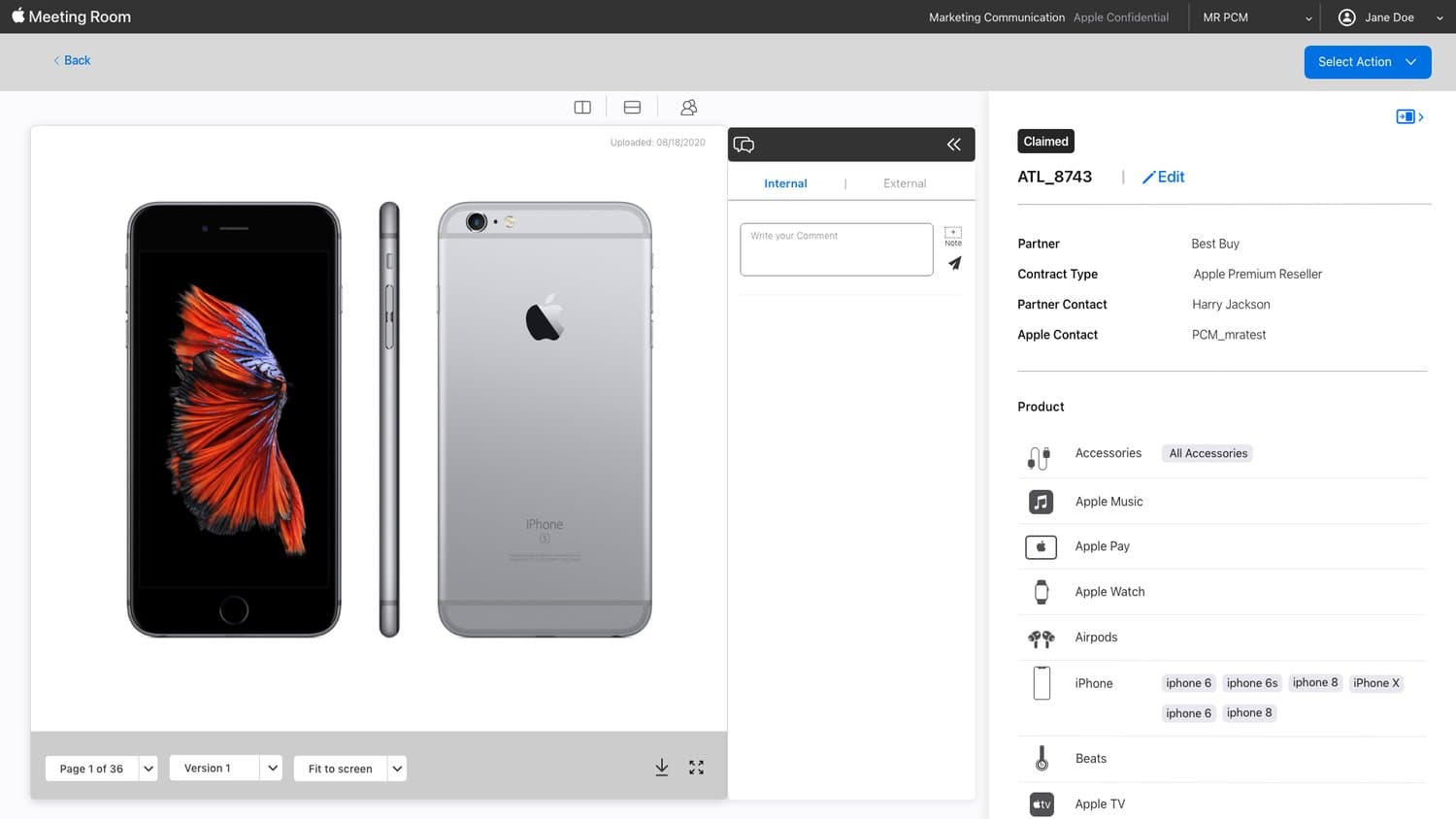Click the pencil Edit icon
Screen dimensions: 1456x819
coord(1148,178)
